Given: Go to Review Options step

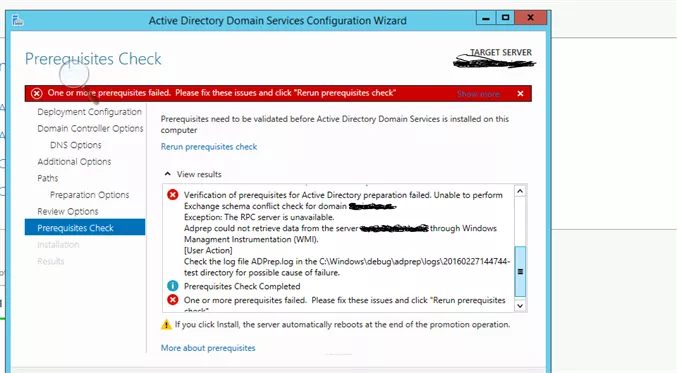Looking at the screenshot, I should click(x=67, y=211).
